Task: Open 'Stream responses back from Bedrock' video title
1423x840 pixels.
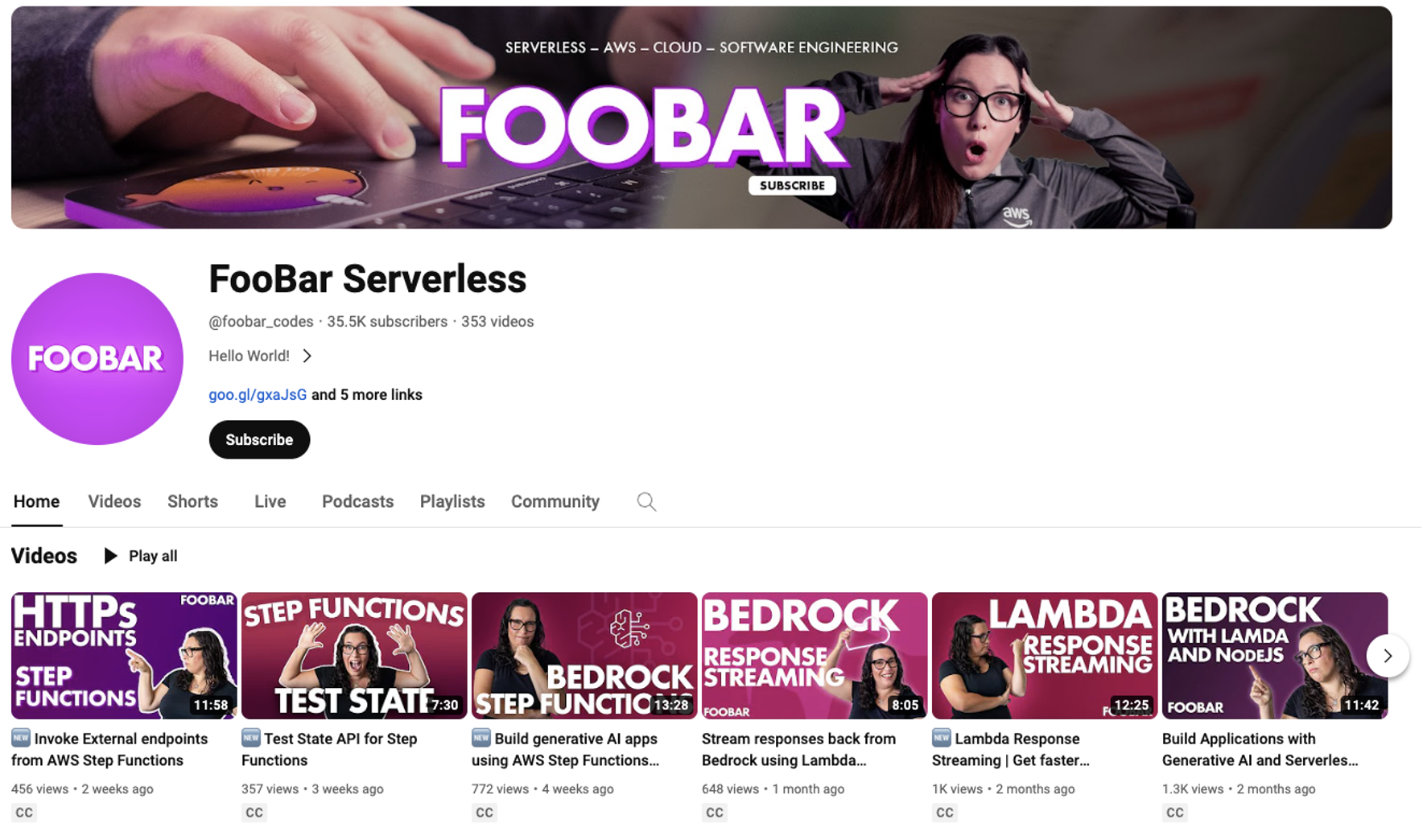Action: click(798, 750)
